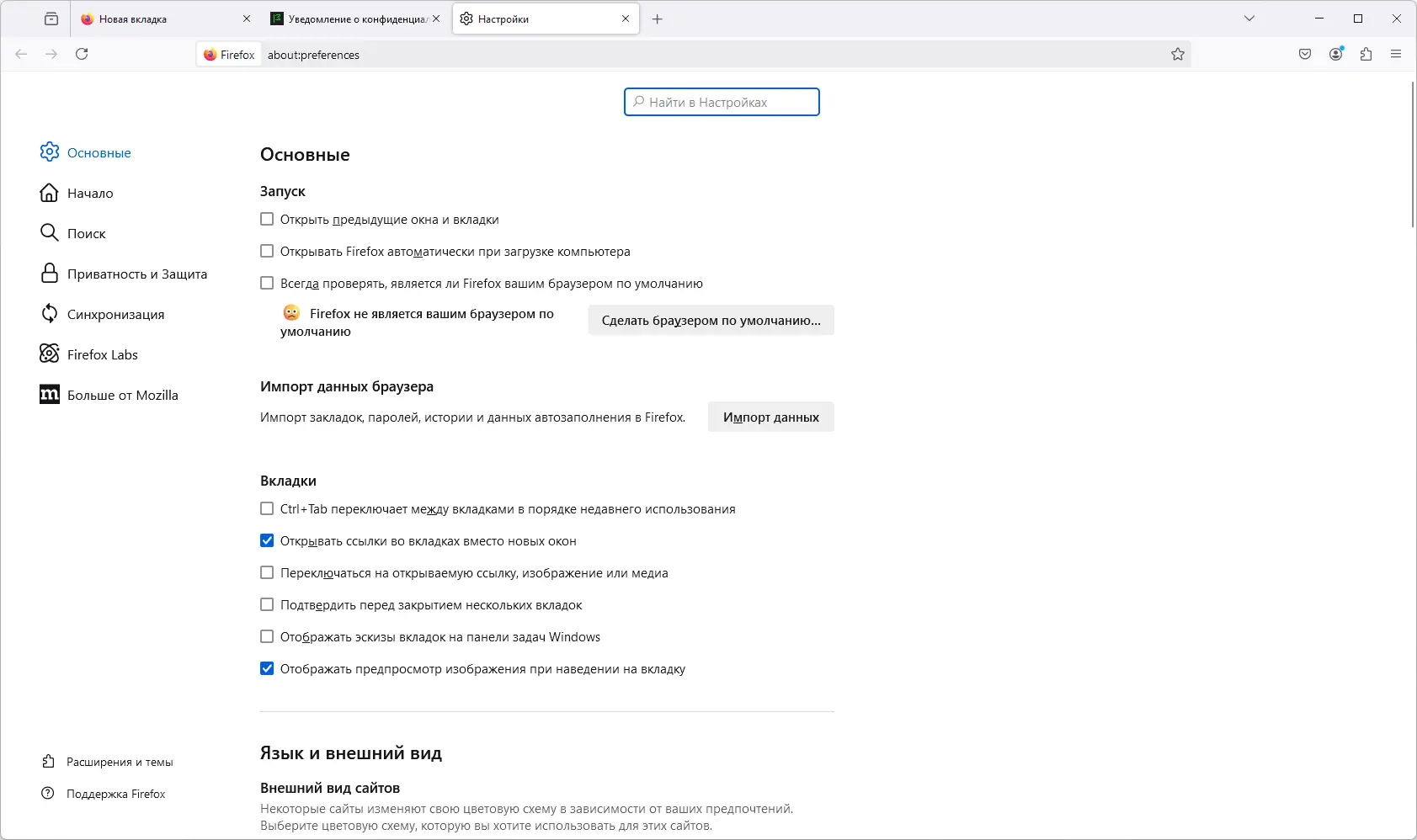The image size is (1417, 840).
Task: Enable 'Открыть предыдущие окна и вкладки' checkbox
Action: click(x=267, y=220)
